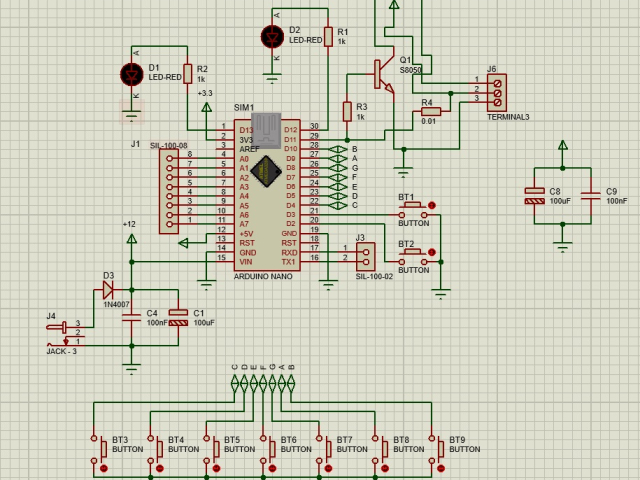Click the C8 100uF value text

560,201
